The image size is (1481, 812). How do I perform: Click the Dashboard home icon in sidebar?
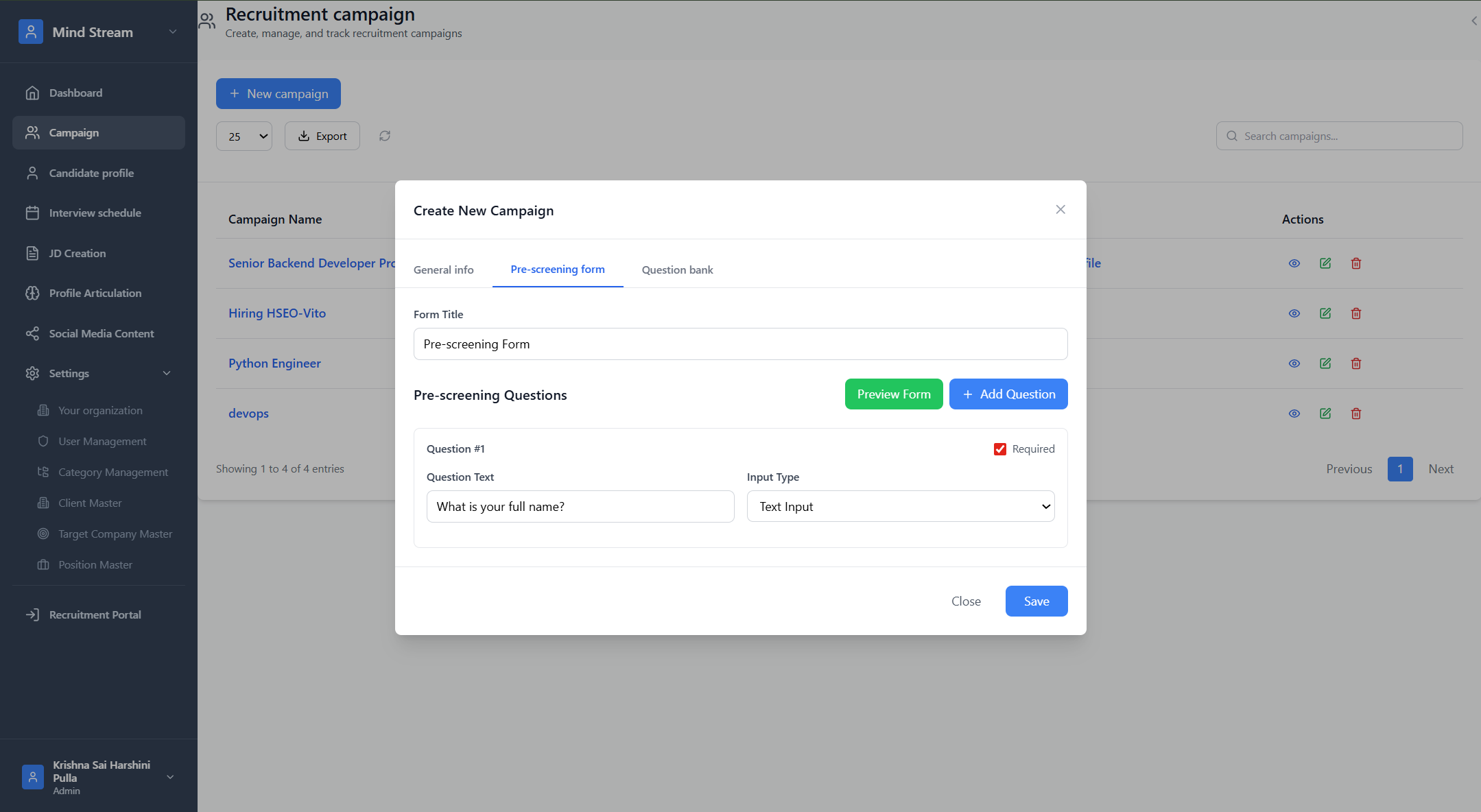[32, 93]
